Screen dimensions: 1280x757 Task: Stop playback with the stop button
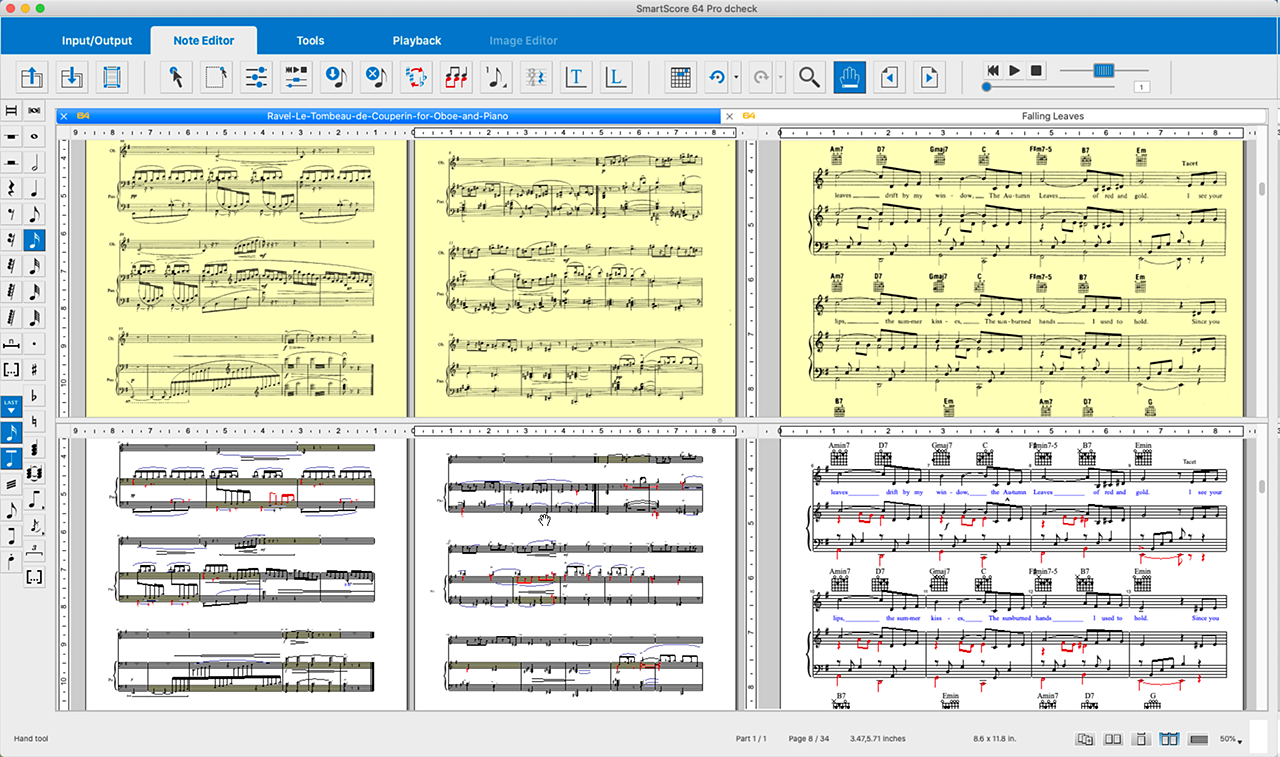[x=1037, y=71]
